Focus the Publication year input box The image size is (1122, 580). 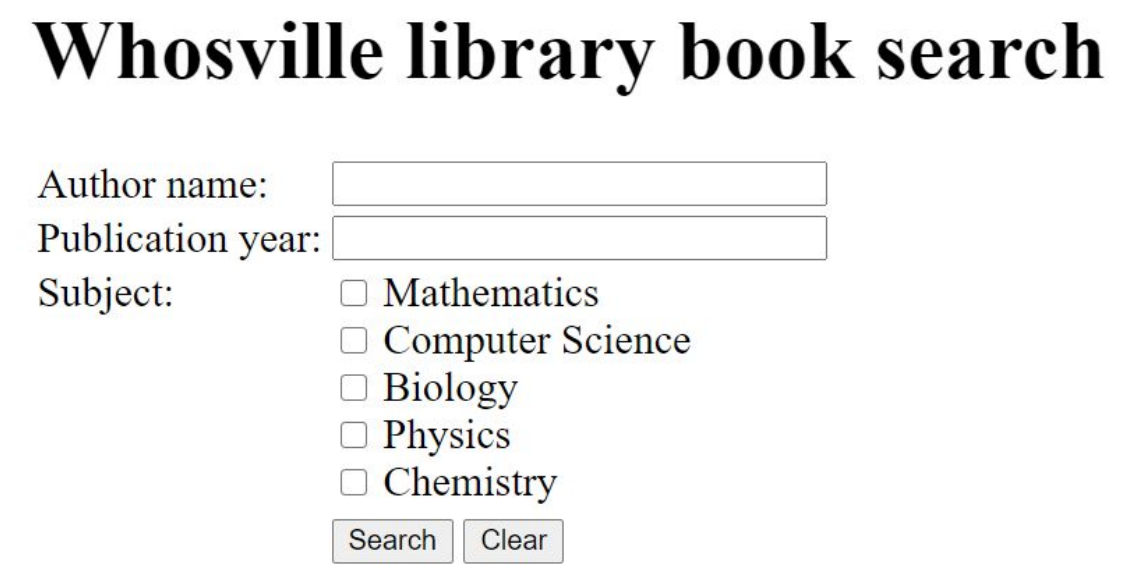point(579,238)
